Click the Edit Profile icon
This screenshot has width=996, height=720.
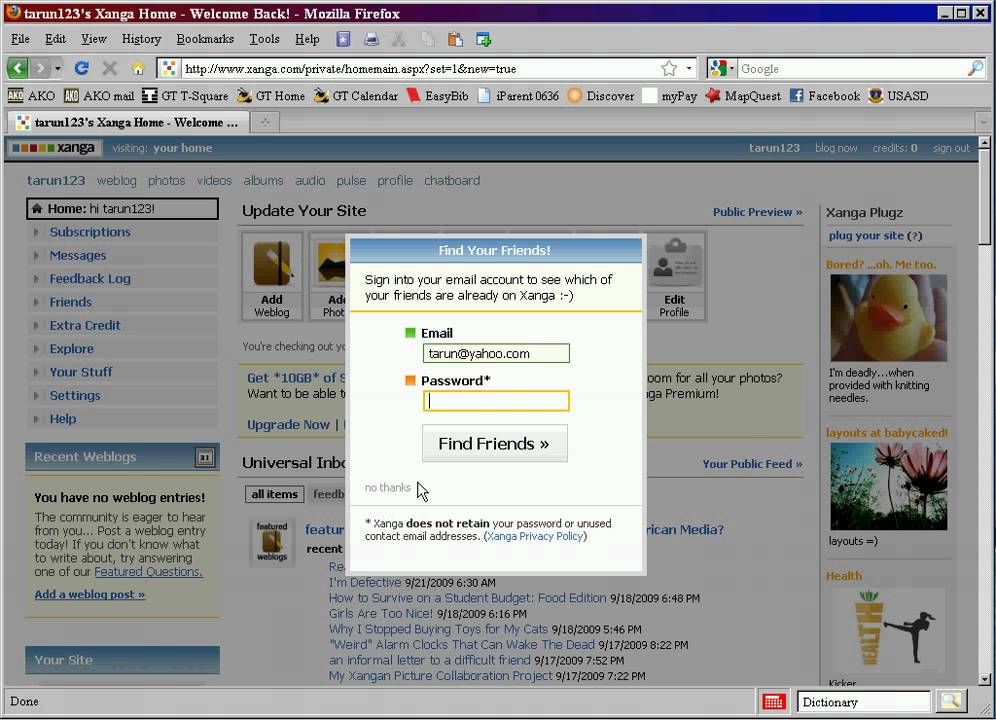[x=674, y=276]
